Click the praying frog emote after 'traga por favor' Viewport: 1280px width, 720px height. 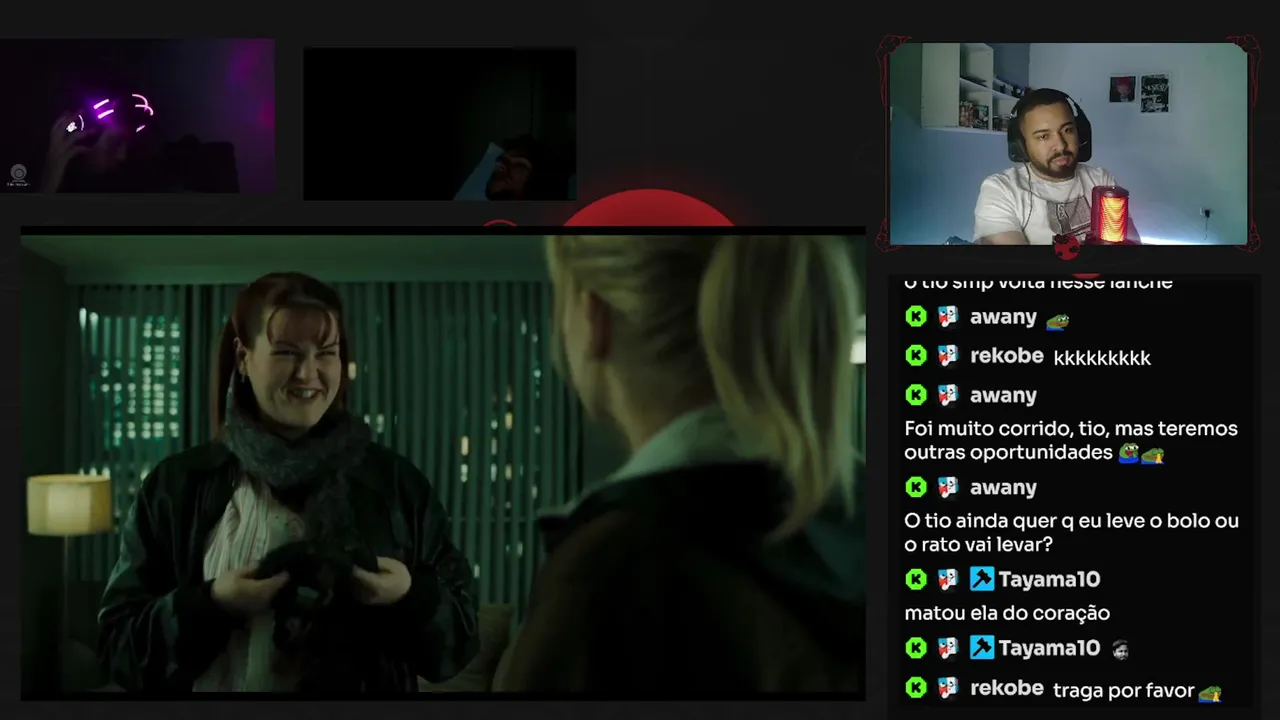(1210, 692)
